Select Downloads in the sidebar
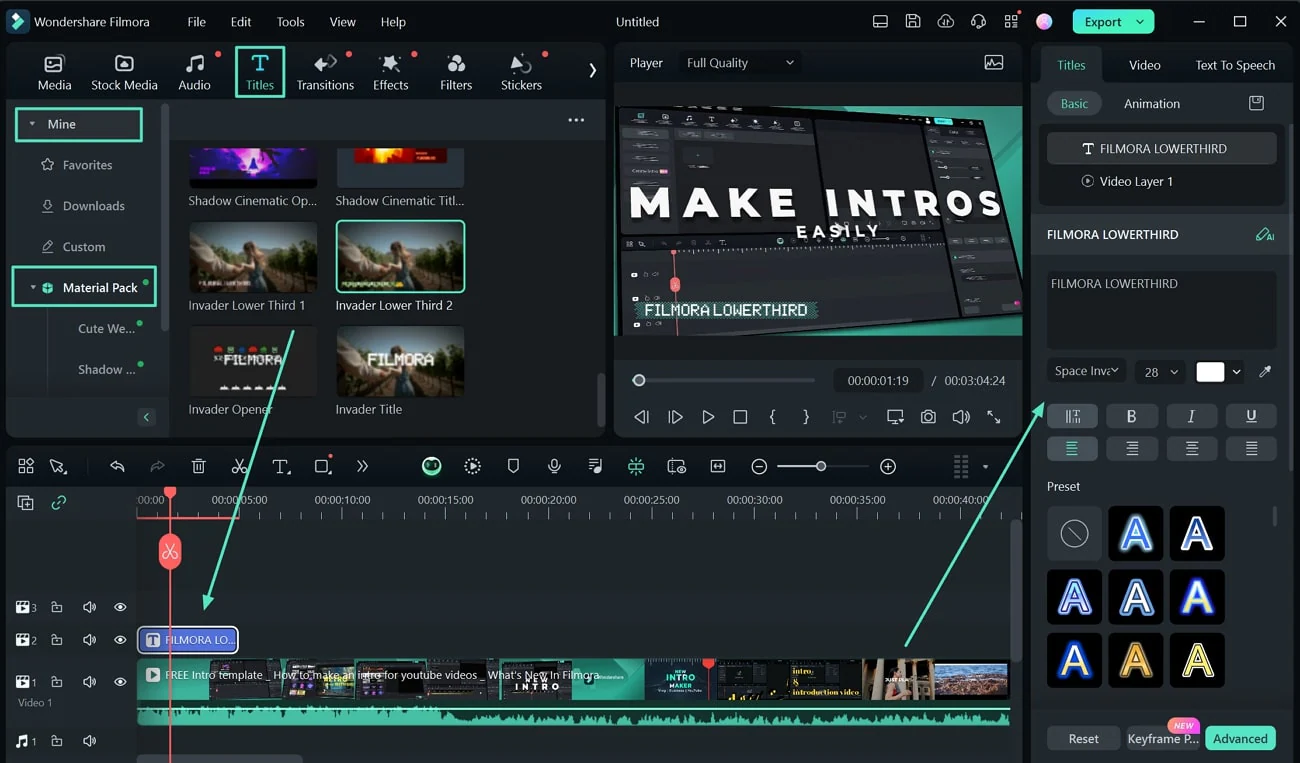1300x763 pixels. click(84, 206)
